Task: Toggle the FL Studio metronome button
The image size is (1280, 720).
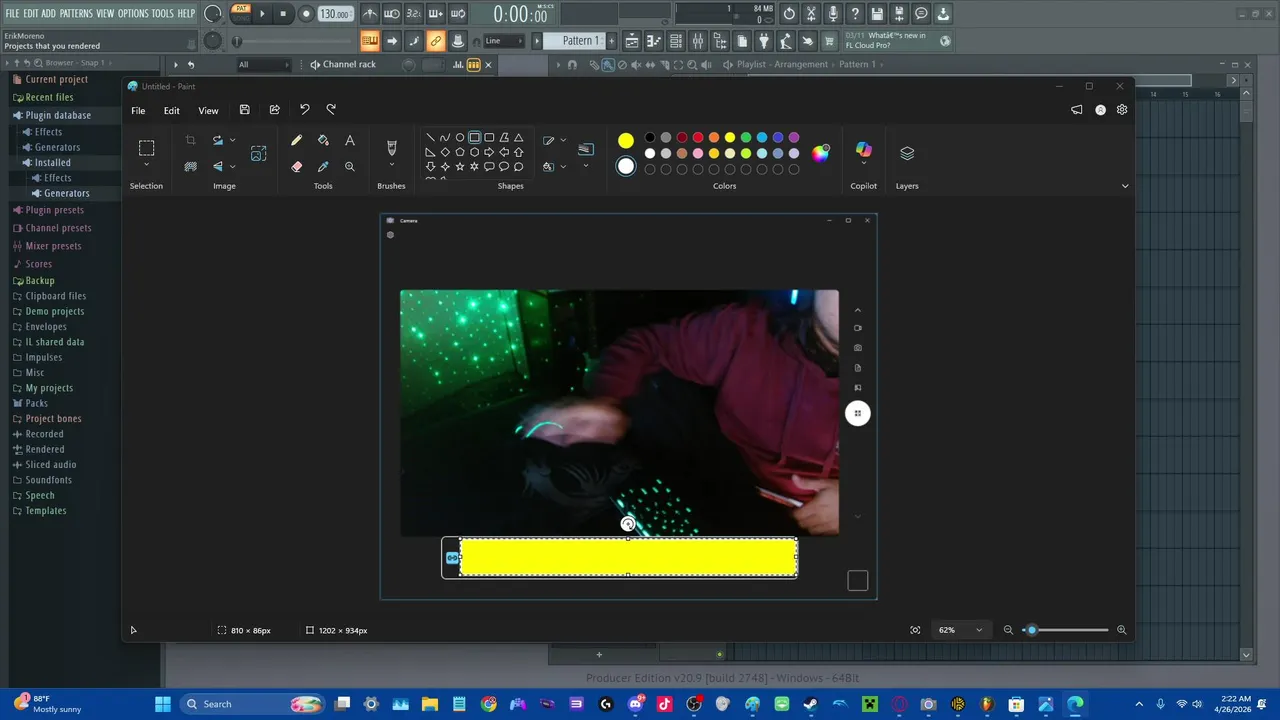Action: click(x=370, y=14)
